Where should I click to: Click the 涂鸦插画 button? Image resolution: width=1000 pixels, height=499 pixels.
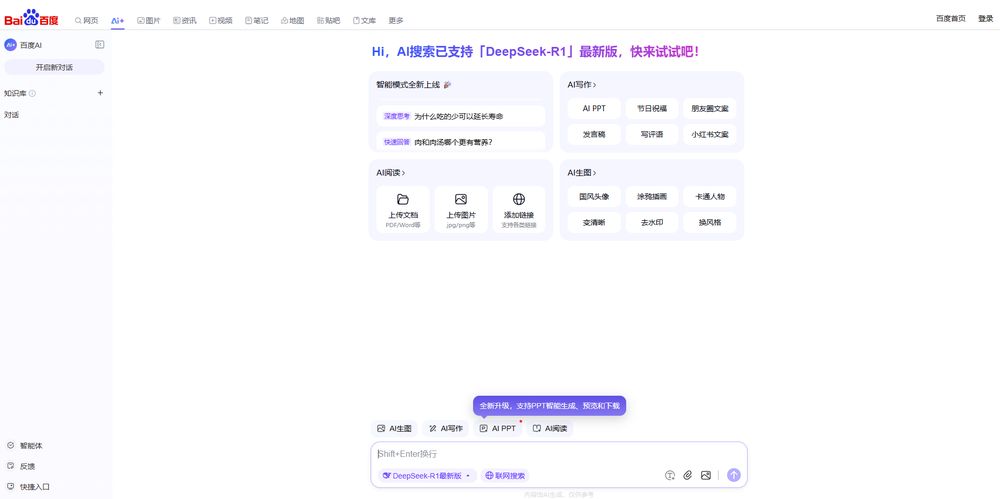coord(652,197)
